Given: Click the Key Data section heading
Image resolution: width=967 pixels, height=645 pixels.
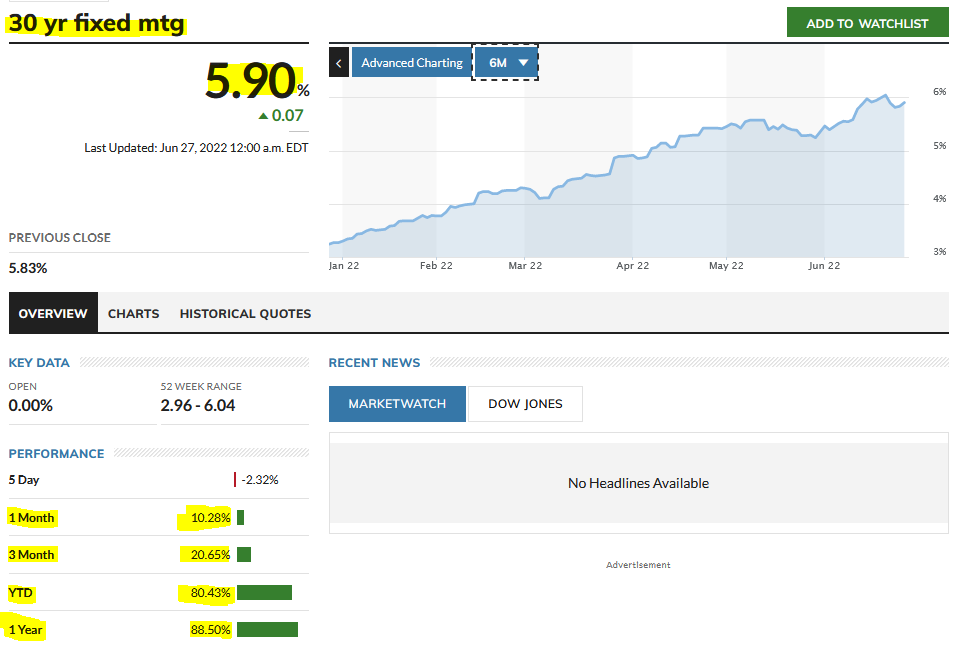Looking at the screenshot, I should tap(39, 363).
